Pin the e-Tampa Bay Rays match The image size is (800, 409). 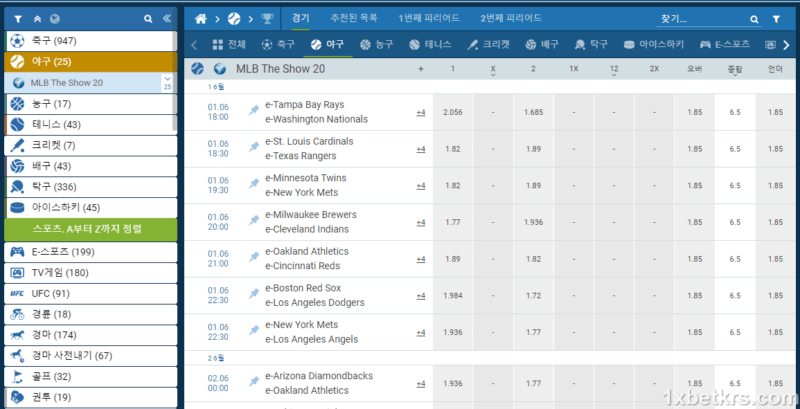[x=254, y=110]
